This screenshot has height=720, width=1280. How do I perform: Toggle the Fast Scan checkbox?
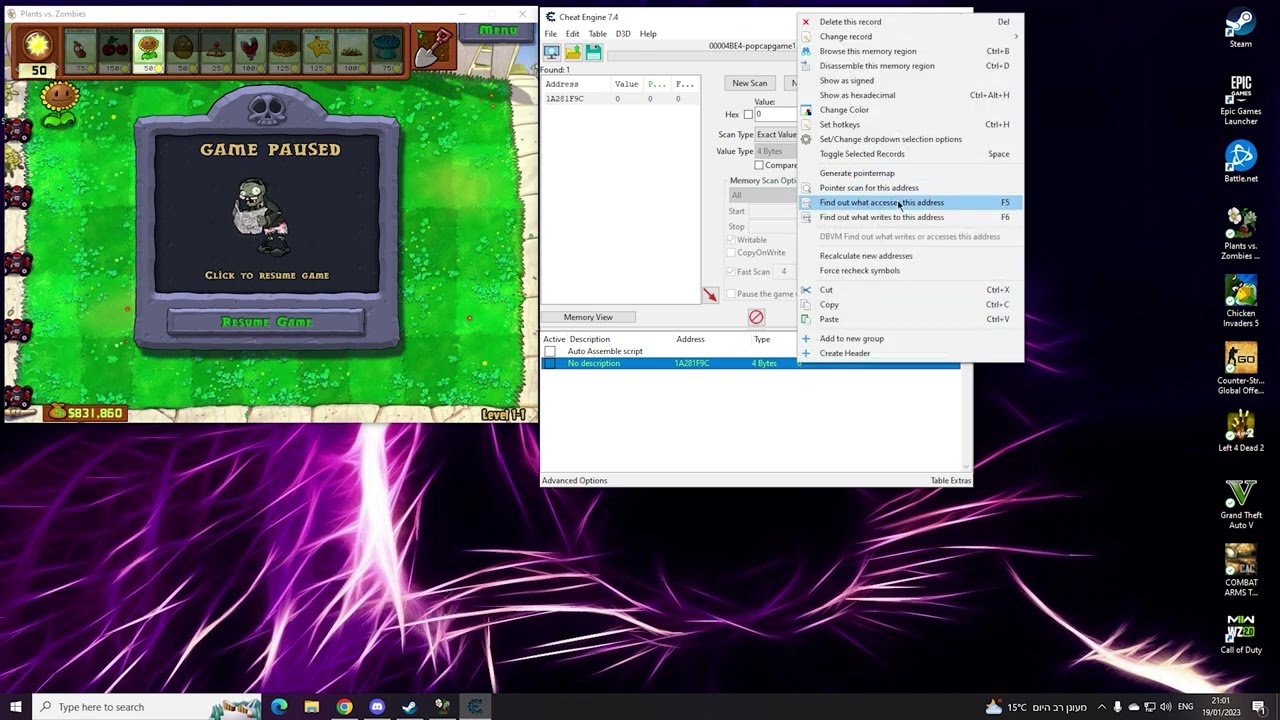(732, 272)
